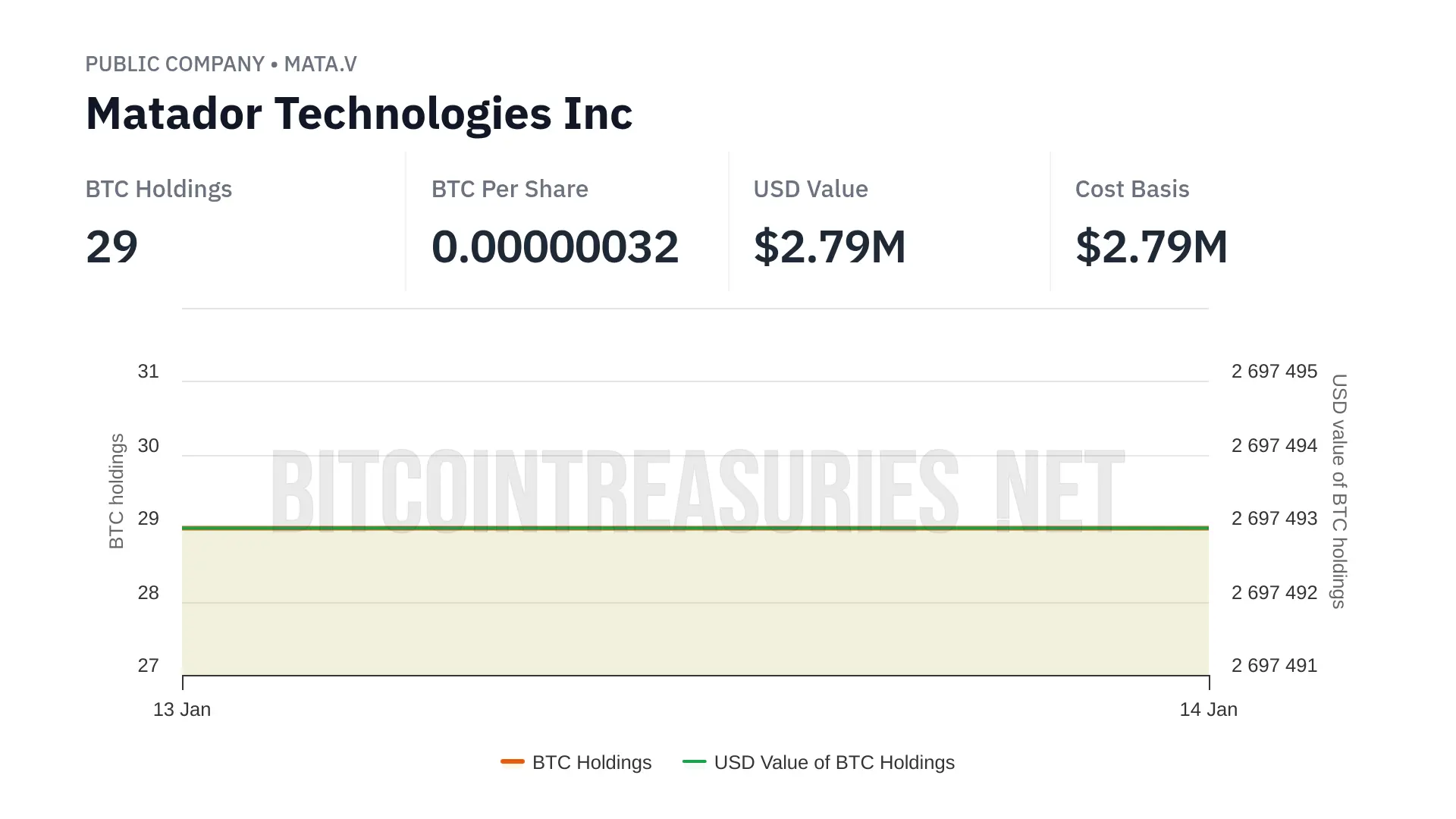Screen dimensions: 1456x819
Task: Click the 31 tick on BTC holdings axis
Action: (x=148, y=371)
